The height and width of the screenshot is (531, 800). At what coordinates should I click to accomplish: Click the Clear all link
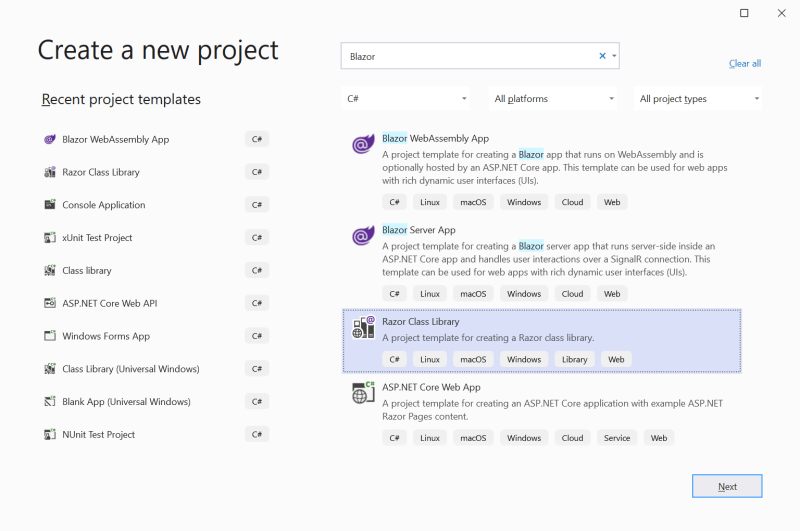[x=744, y=63]
